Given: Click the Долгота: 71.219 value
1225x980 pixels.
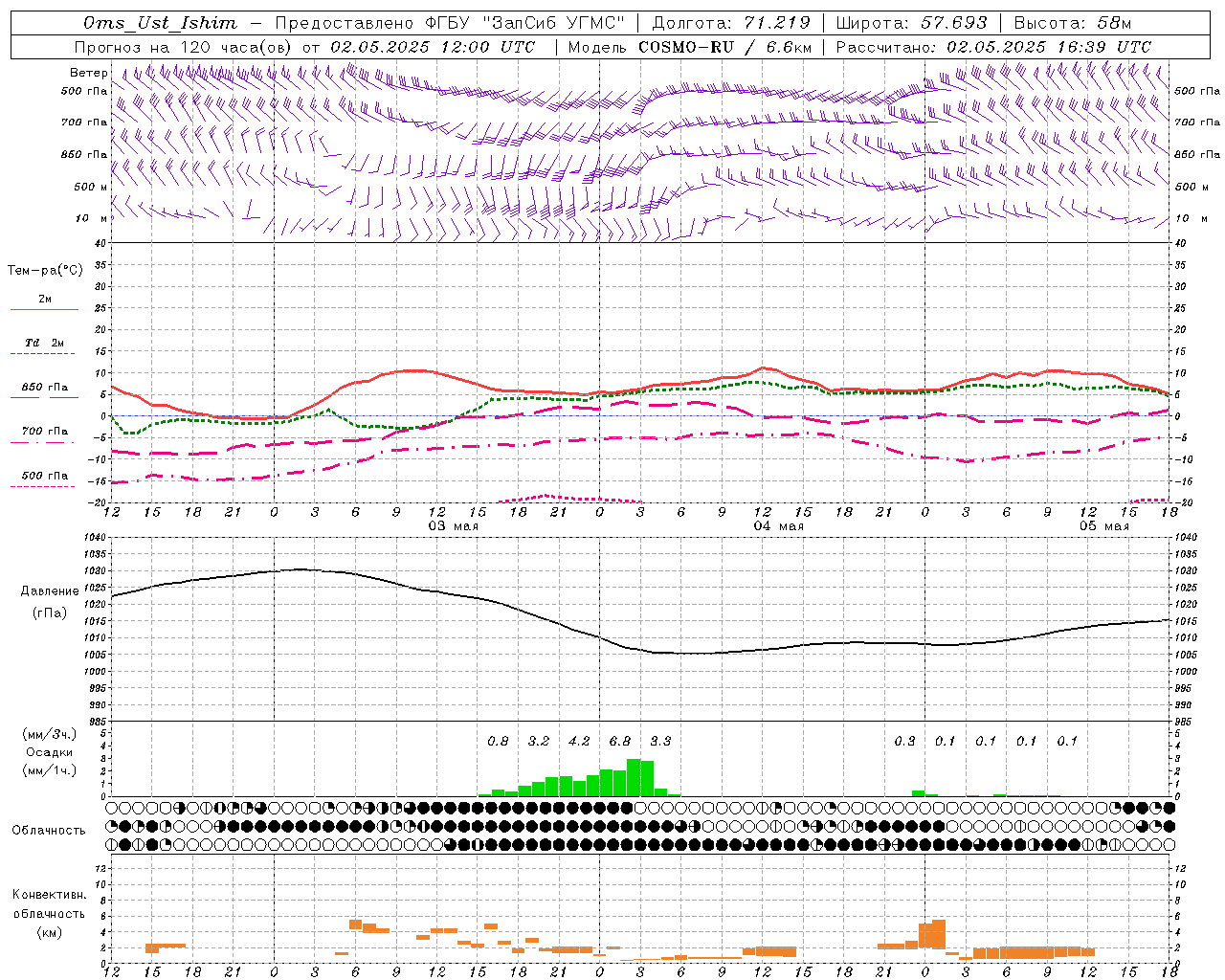Looking at the screenshot, I should [x=731, y=23].
